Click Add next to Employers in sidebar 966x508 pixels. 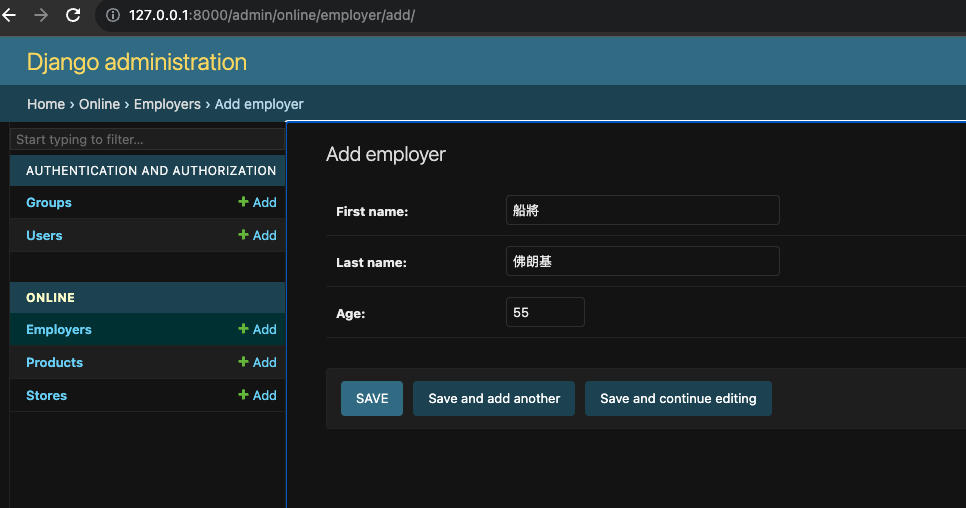click(x=257, y=329)
